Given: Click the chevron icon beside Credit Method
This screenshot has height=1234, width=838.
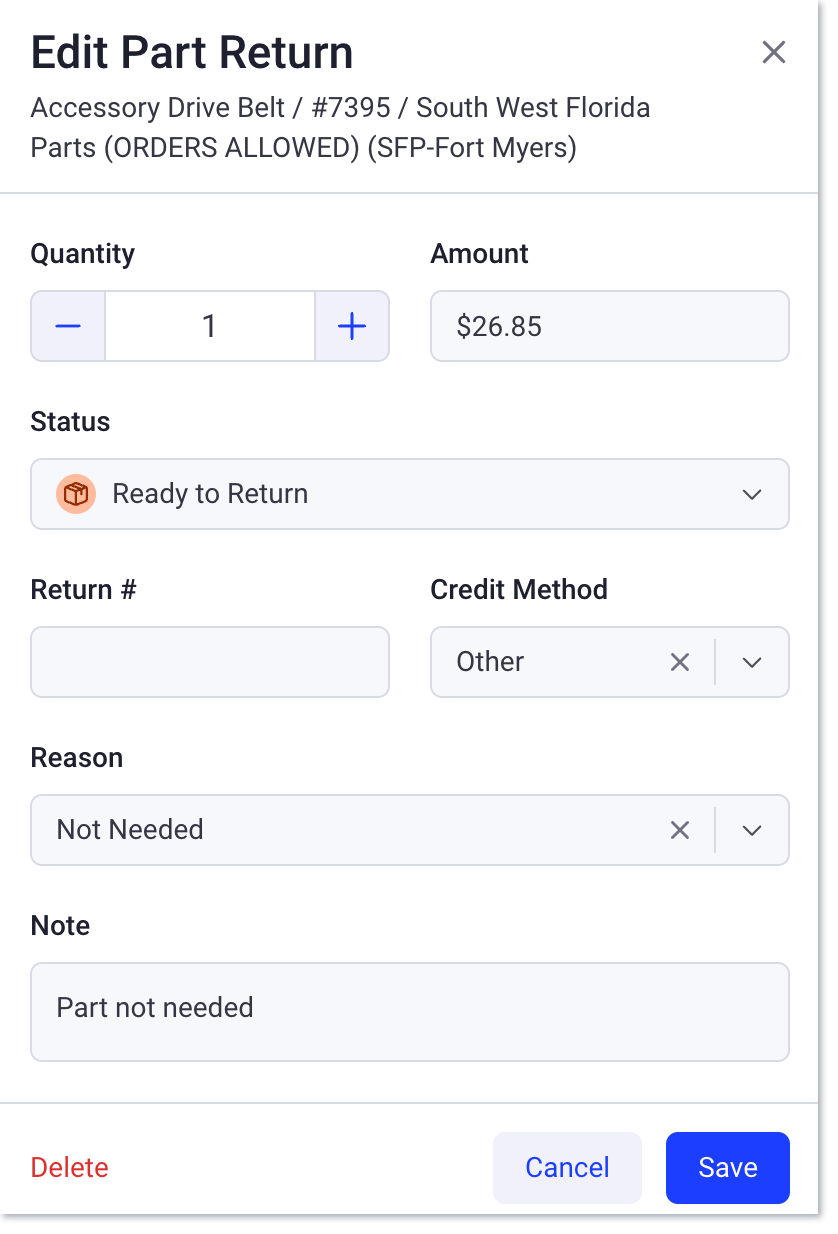Looking at the screenshot, I should click(x=751, y=662).
